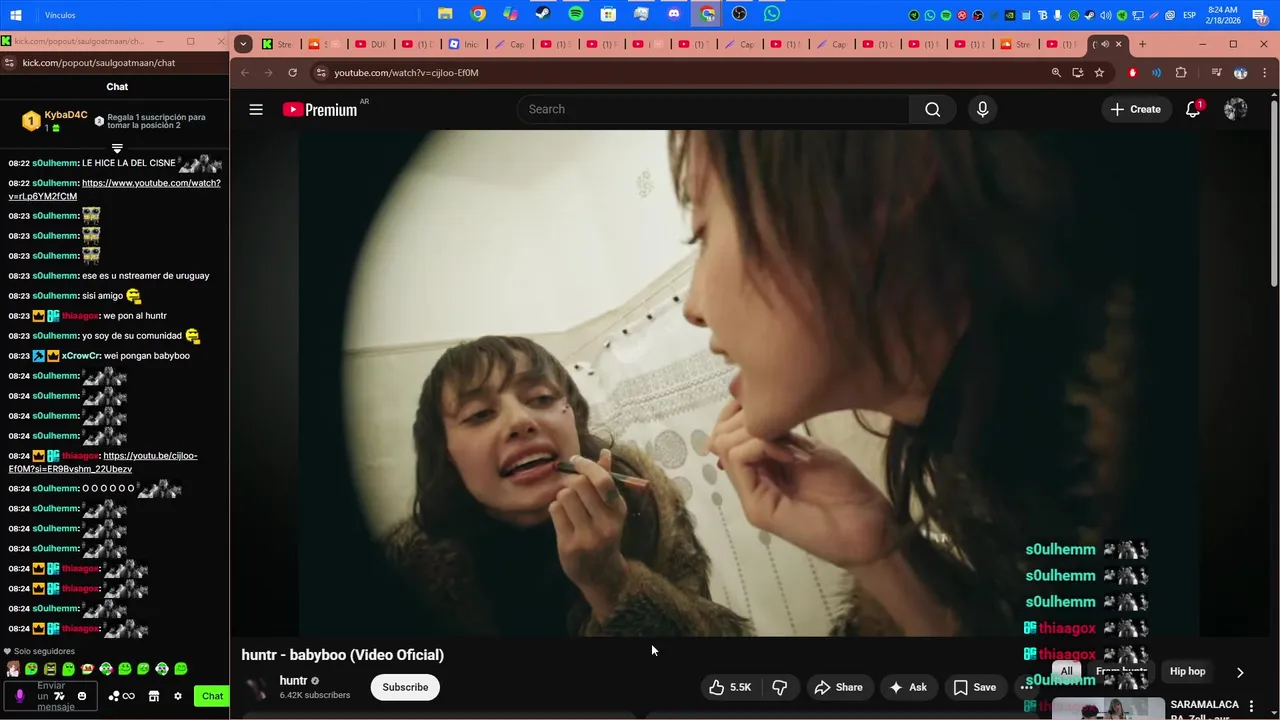The image size is (1280, 720).
Task: Expand chat leaderboard chevron below KybaD4C
Action: click(117, 148)
